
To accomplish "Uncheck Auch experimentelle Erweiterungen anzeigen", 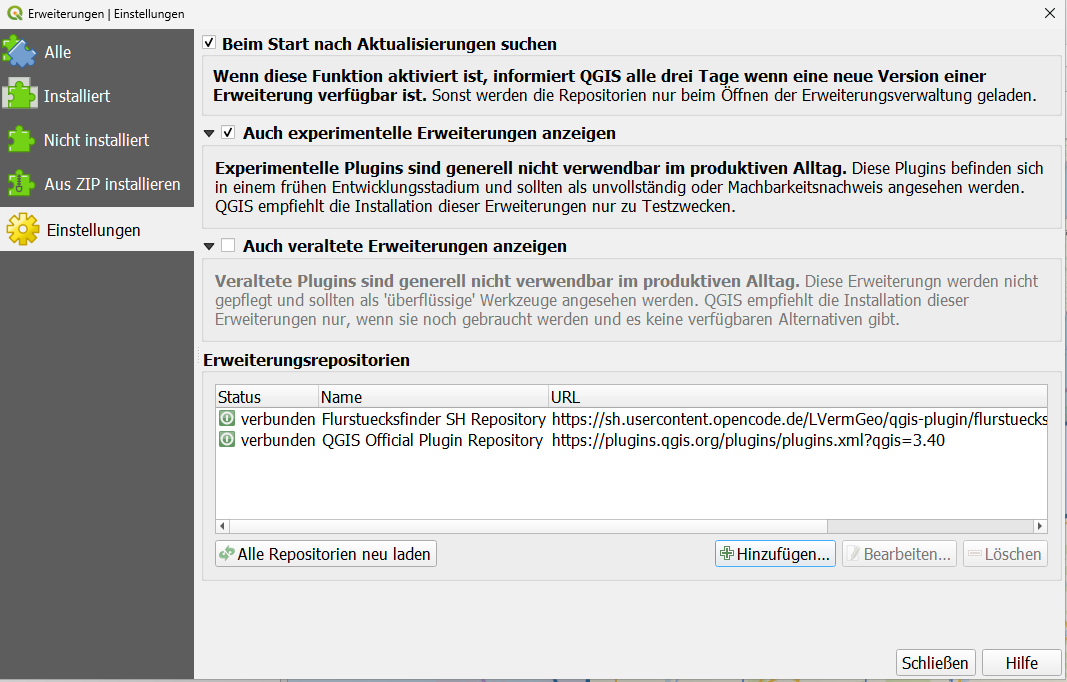I will [x=229, y=133].
